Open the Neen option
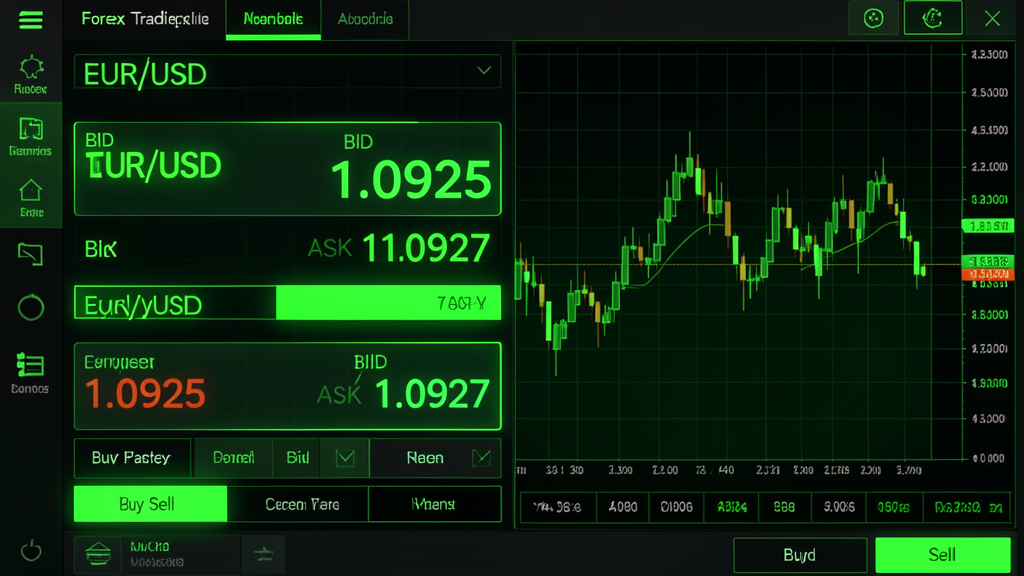This screenshot has width=1024, height=576. tap(425, 458)
